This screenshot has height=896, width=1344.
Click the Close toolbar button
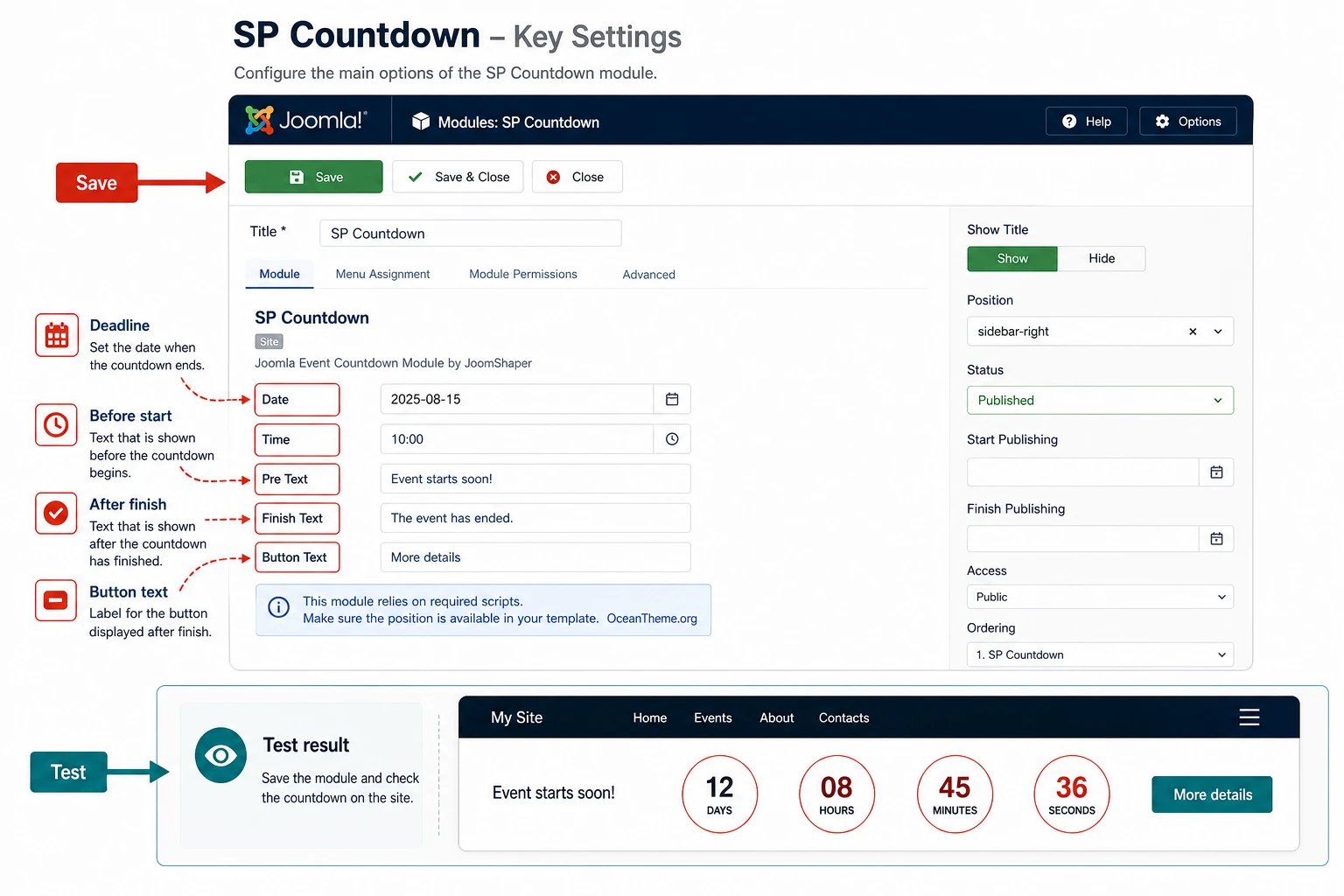577,177
